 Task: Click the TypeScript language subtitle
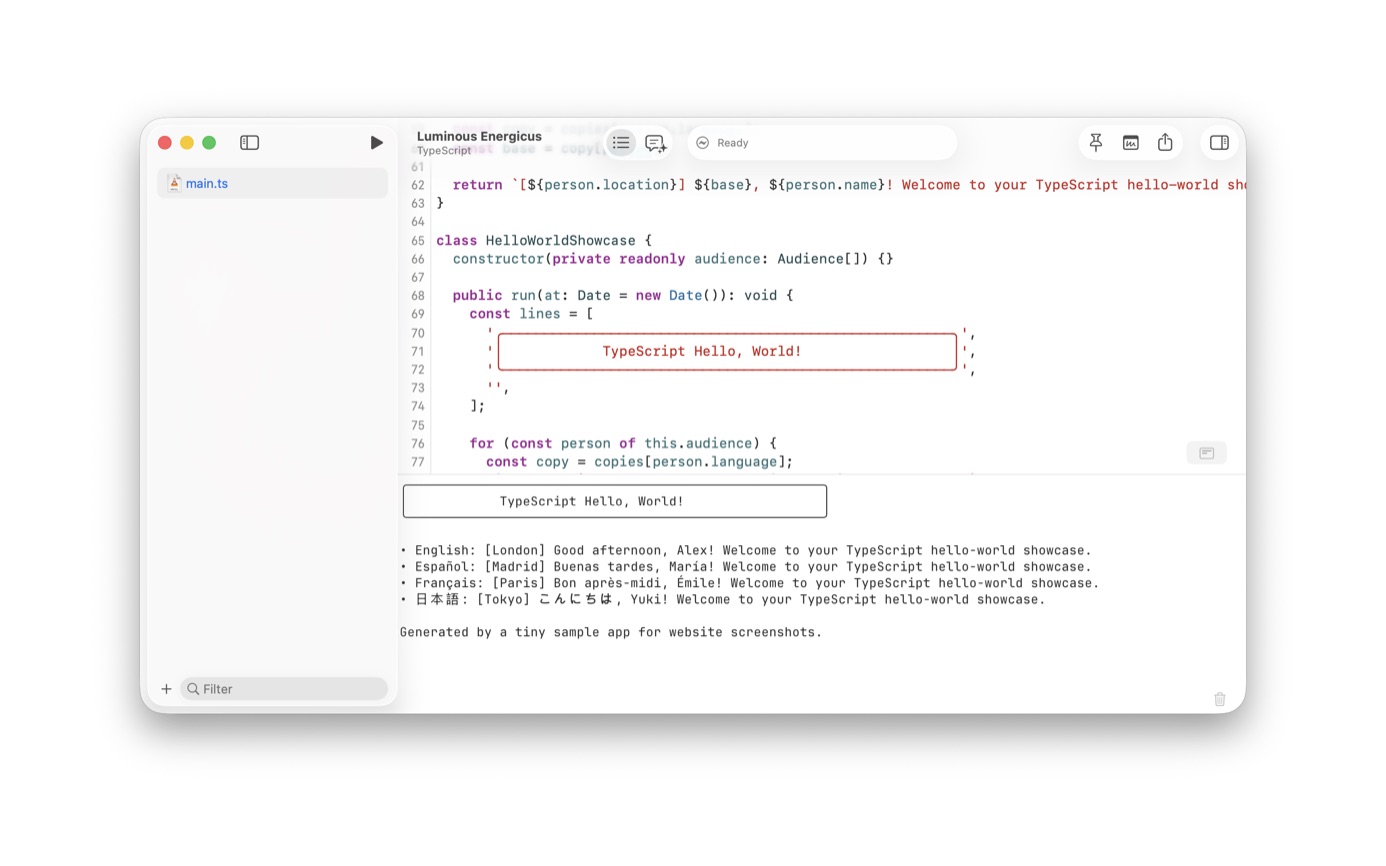[444, 151]
